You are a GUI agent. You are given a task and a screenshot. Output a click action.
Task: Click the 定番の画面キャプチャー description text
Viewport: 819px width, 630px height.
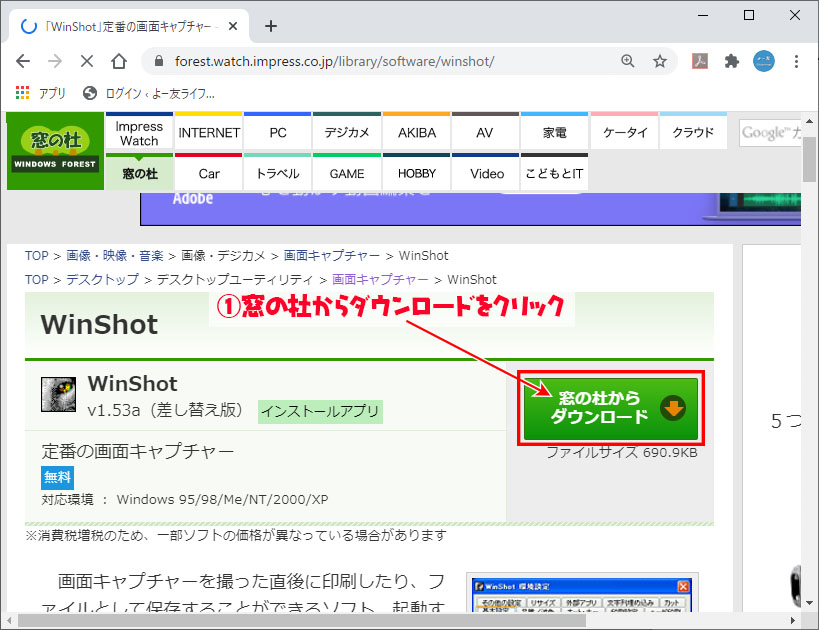(138, 451)
